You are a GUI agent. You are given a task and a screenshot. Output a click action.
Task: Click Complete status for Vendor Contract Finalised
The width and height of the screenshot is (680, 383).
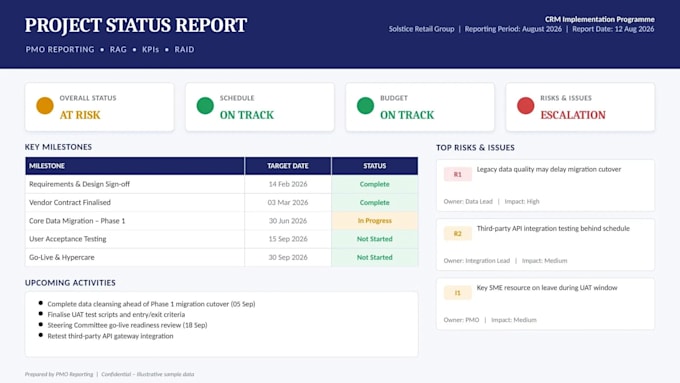[375, 203]
